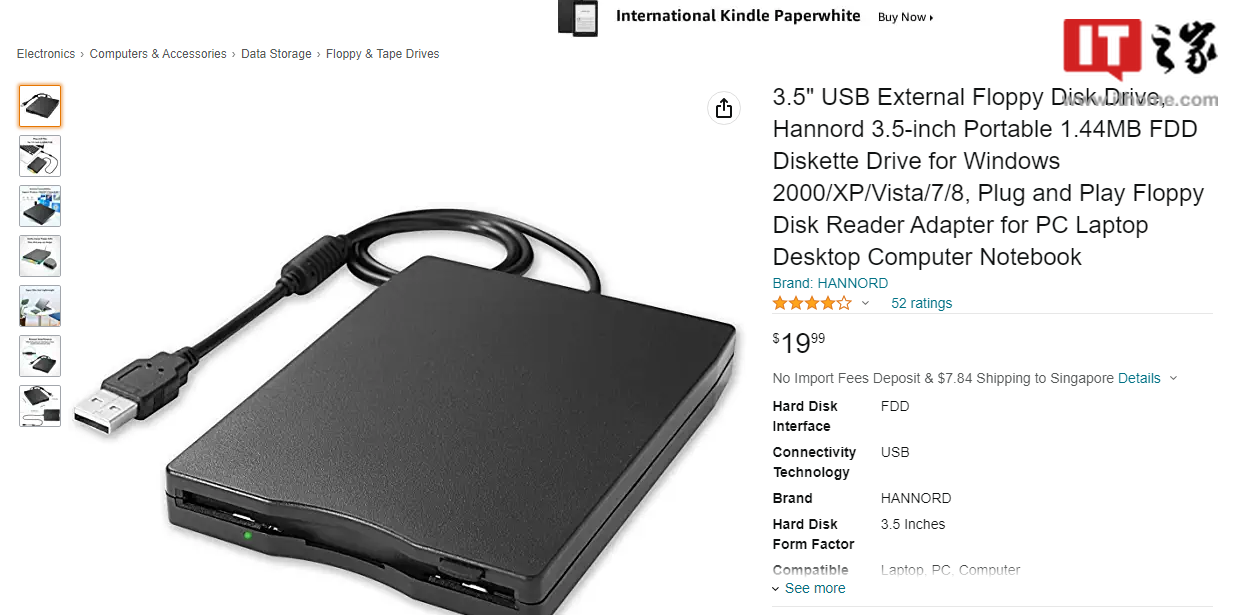Expand product specs with See more
1237x615 pixels.
coord(809,588)
